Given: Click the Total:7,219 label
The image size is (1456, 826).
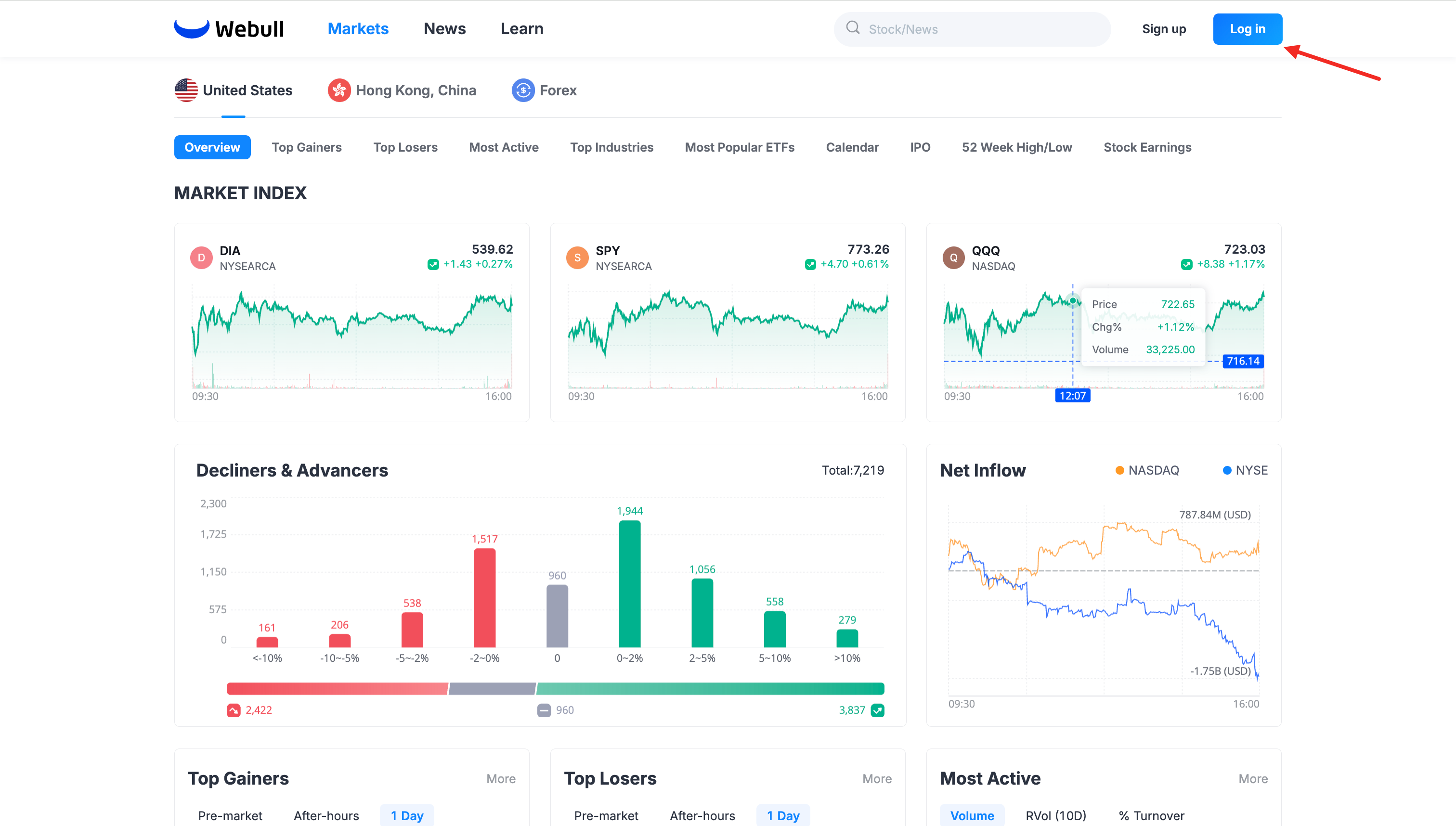Looking at the screenshot, I should pos(853,470).
